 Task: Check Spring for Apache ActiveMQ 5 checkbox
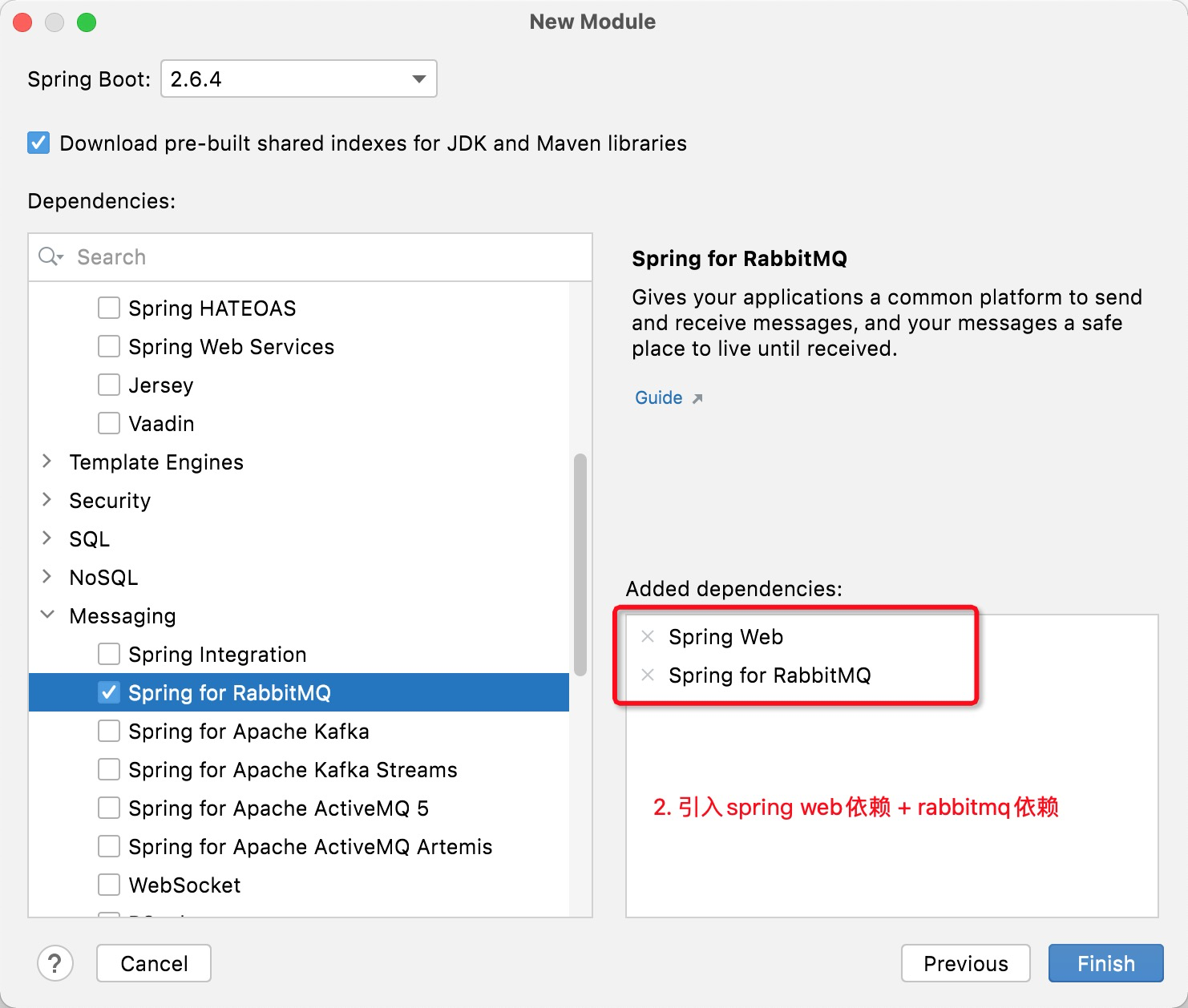tap(109, 808)
